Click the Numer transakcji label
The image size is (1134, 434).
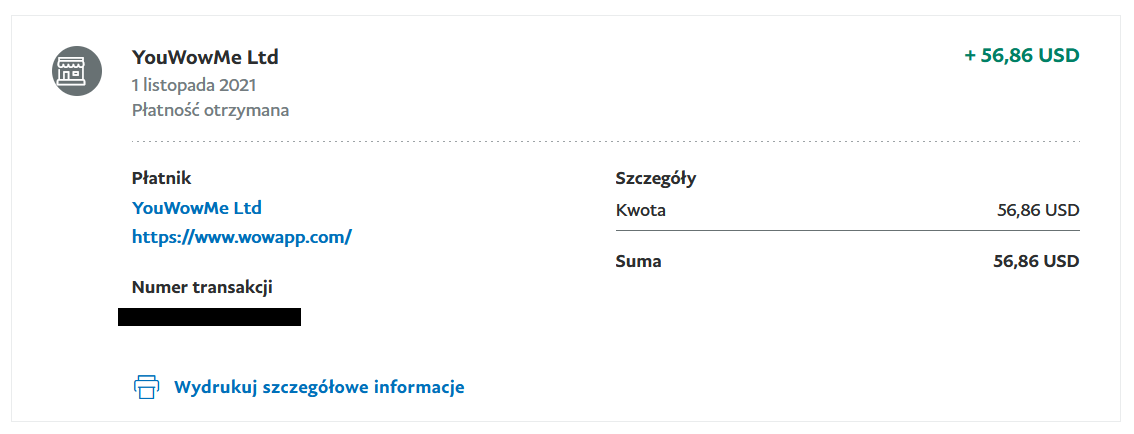click(x=202, y=287)
